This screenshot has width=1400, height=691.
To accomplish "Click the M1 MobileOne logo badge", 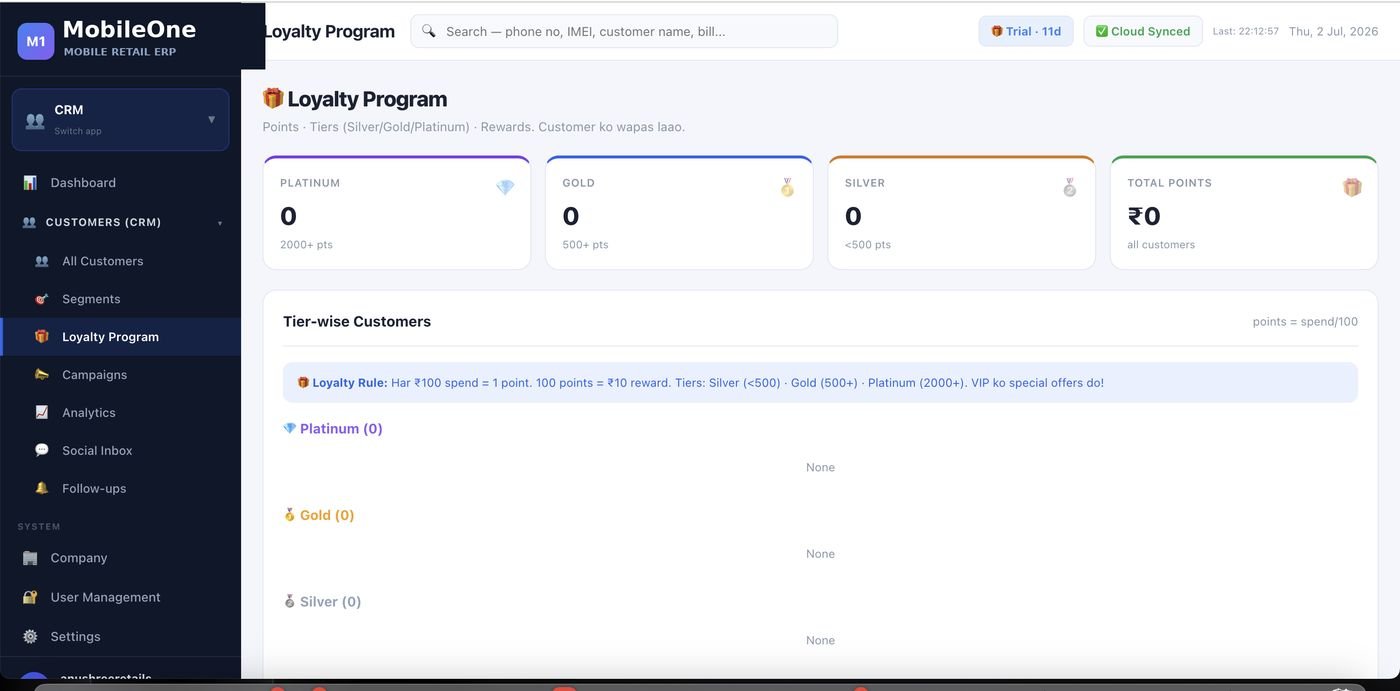I will point(36,41).
